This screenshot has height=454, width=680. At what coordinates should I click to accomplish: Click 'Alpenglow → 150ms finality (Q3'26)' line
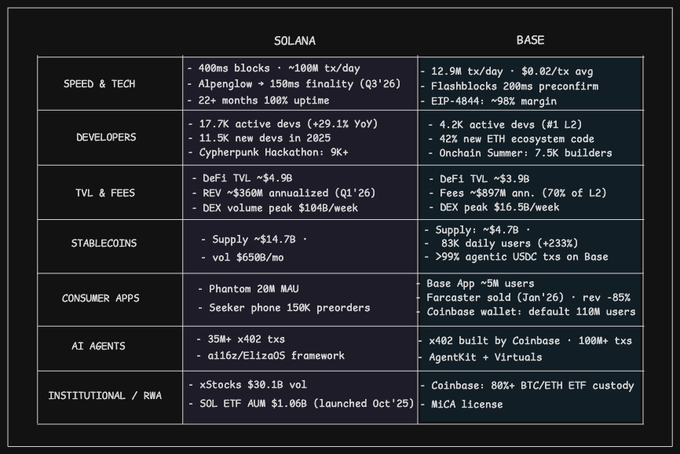[x=294, y=84]
